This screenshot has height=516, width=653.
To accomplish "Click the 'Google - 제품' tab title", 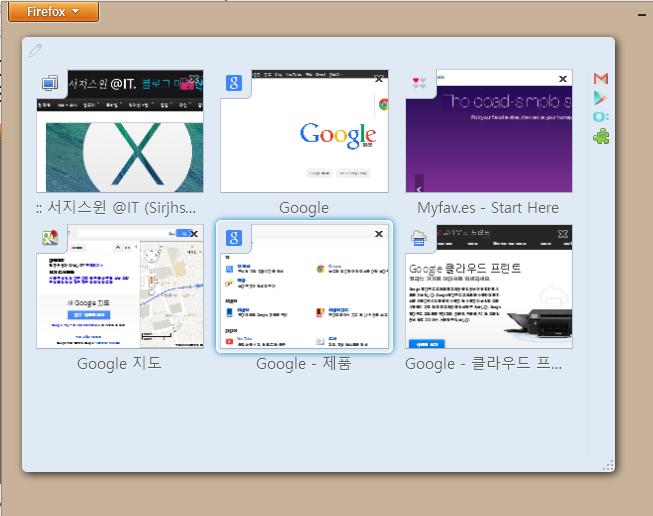I will click(304, 363).
